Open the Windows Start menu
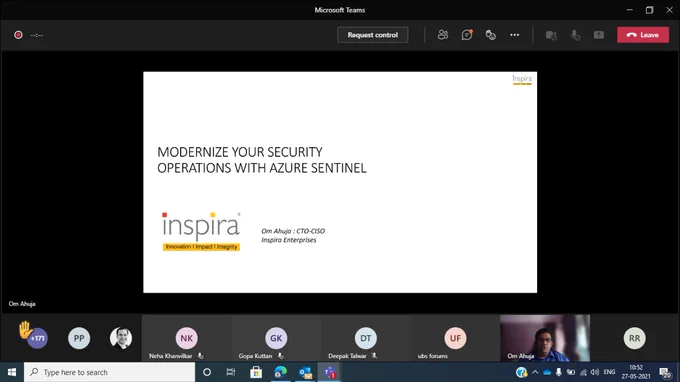The height and width of the screenshot is (382, 680). 12,372
